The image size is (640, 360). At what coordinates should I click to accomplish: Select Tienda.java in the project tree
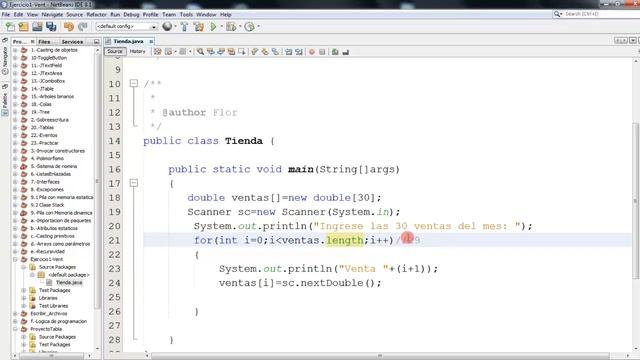click(69, 283)
